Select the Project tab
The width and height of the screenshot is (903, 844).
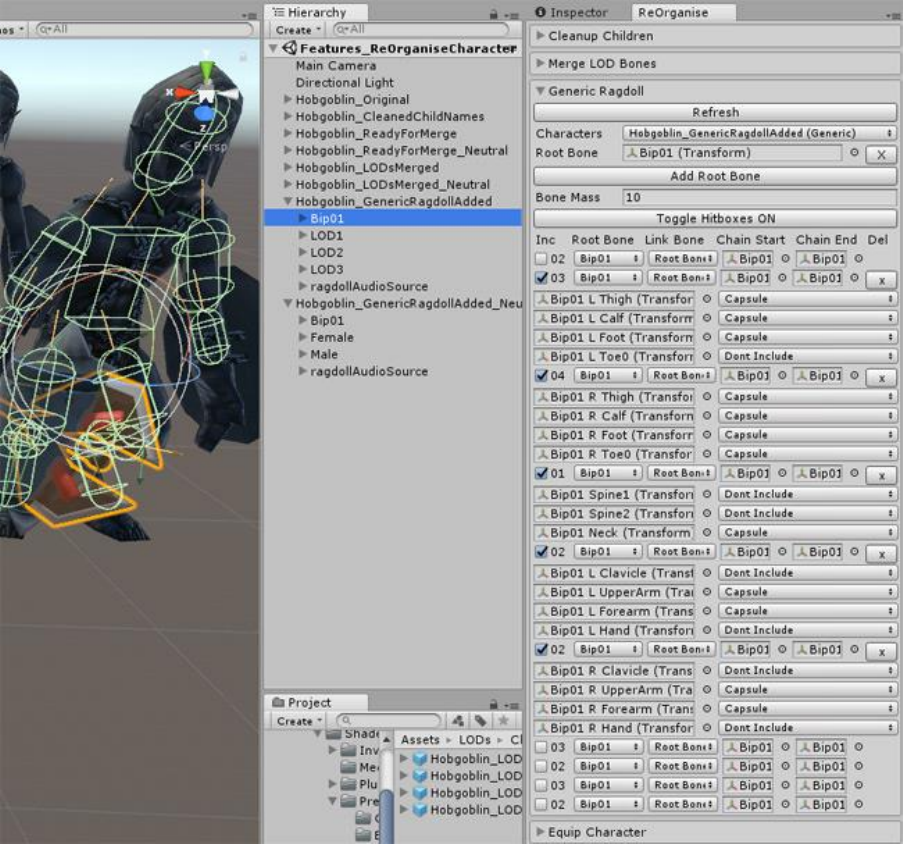tap(316, 702)
